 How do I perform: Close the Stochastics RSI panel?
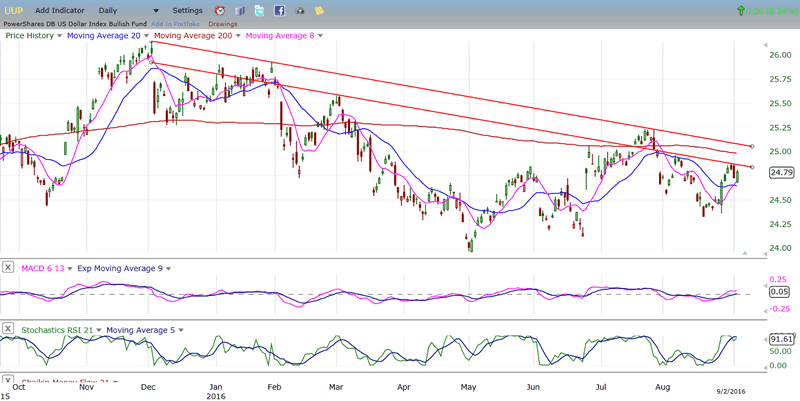point(8,328)
